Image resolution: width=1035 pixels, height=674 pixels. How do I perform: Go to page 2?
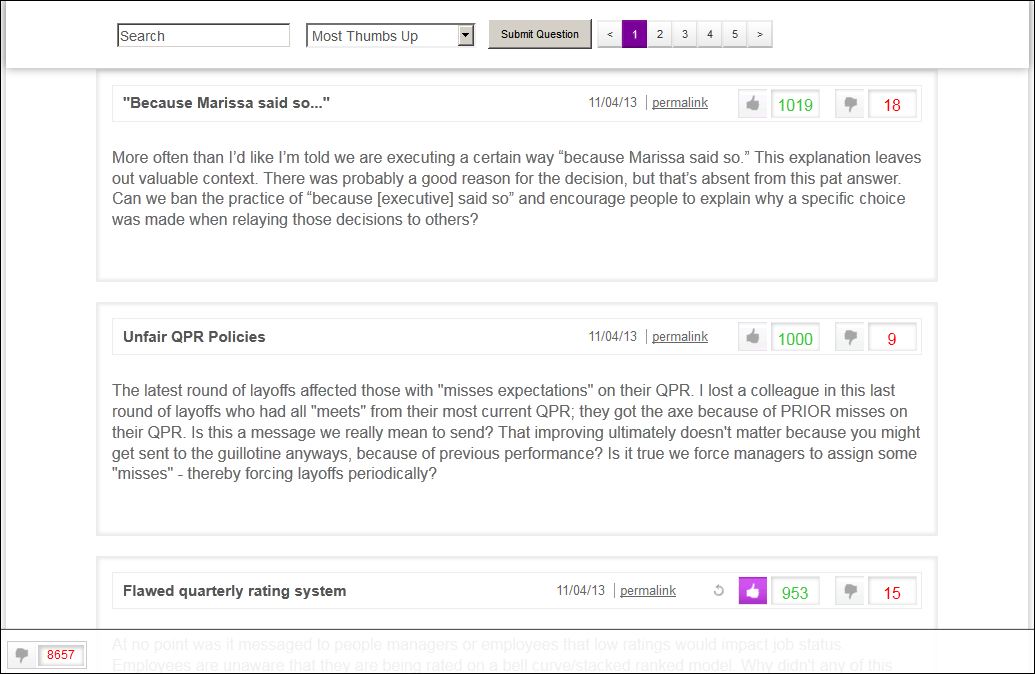point(659,34)
